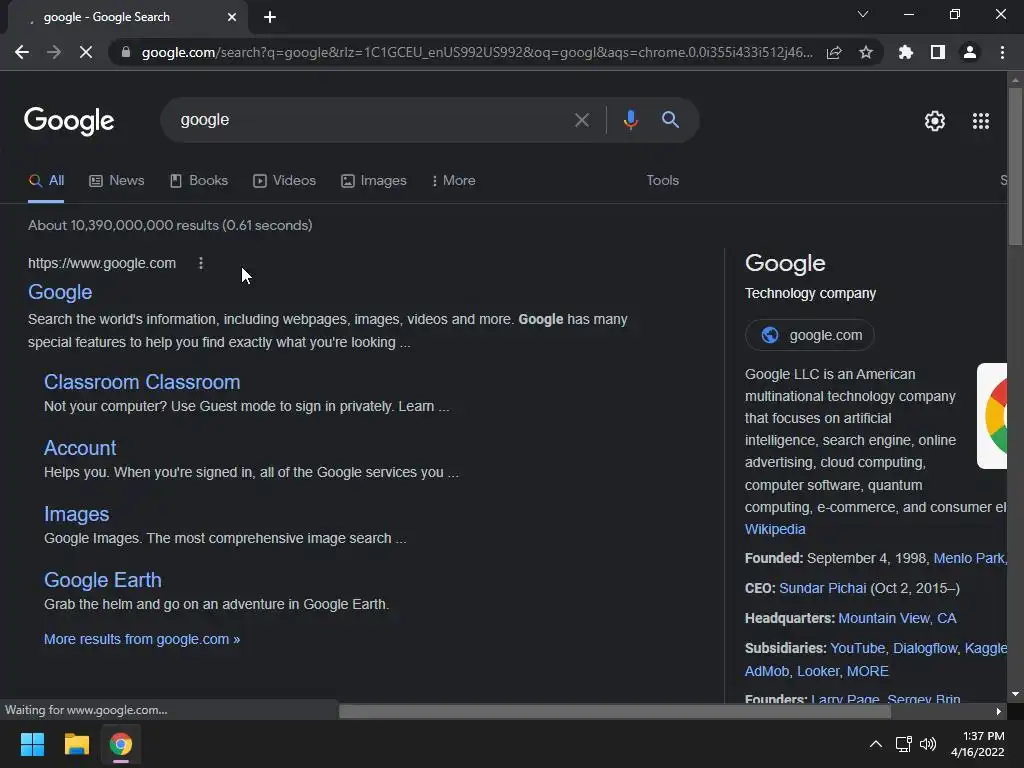Screen dimensions: 1024x768
Task: Go to Google home via logo
Action: pyautogui.click(x=69, y=121)
